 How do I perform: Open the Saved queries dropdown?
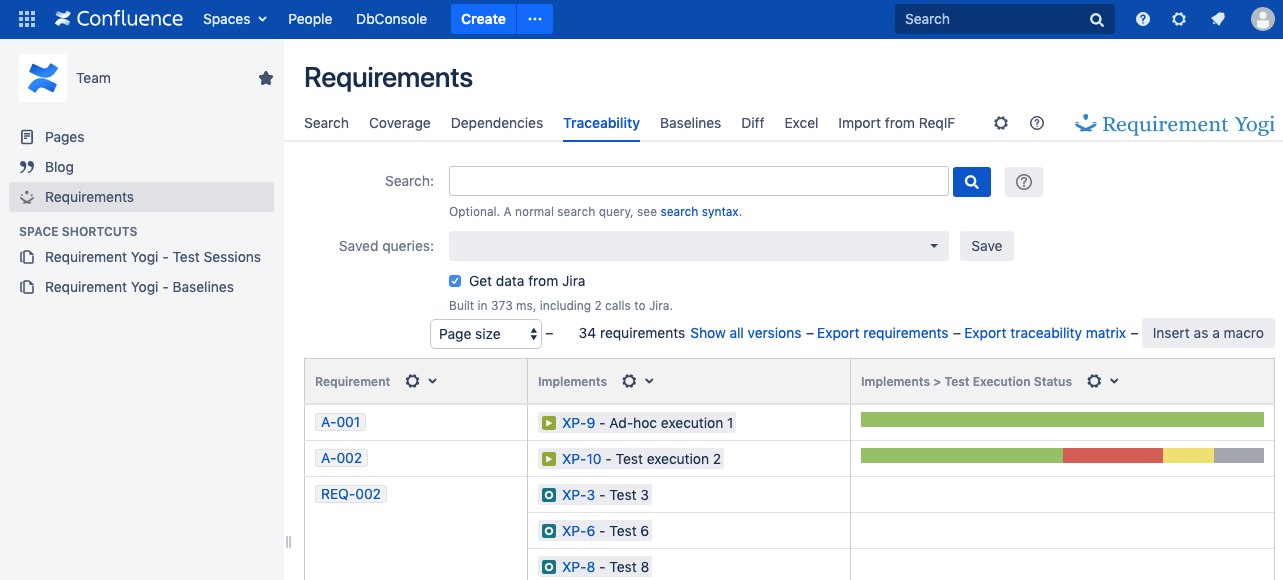(x=698, y=246)
